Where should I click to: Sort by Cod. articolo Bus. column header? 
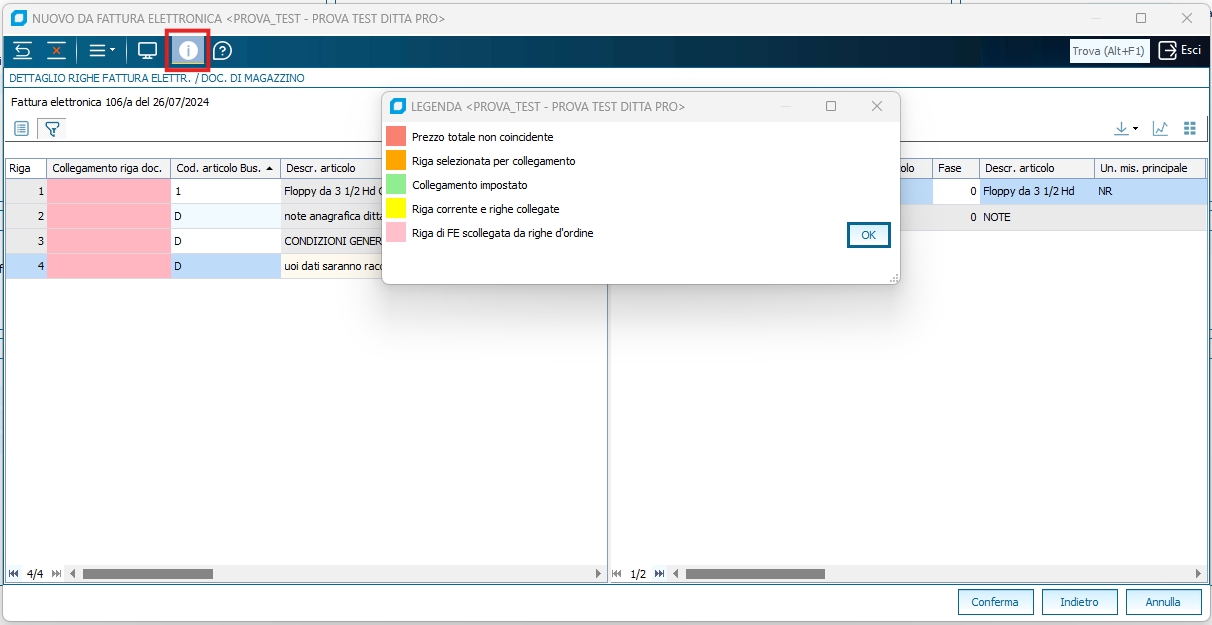pos(225,168)
